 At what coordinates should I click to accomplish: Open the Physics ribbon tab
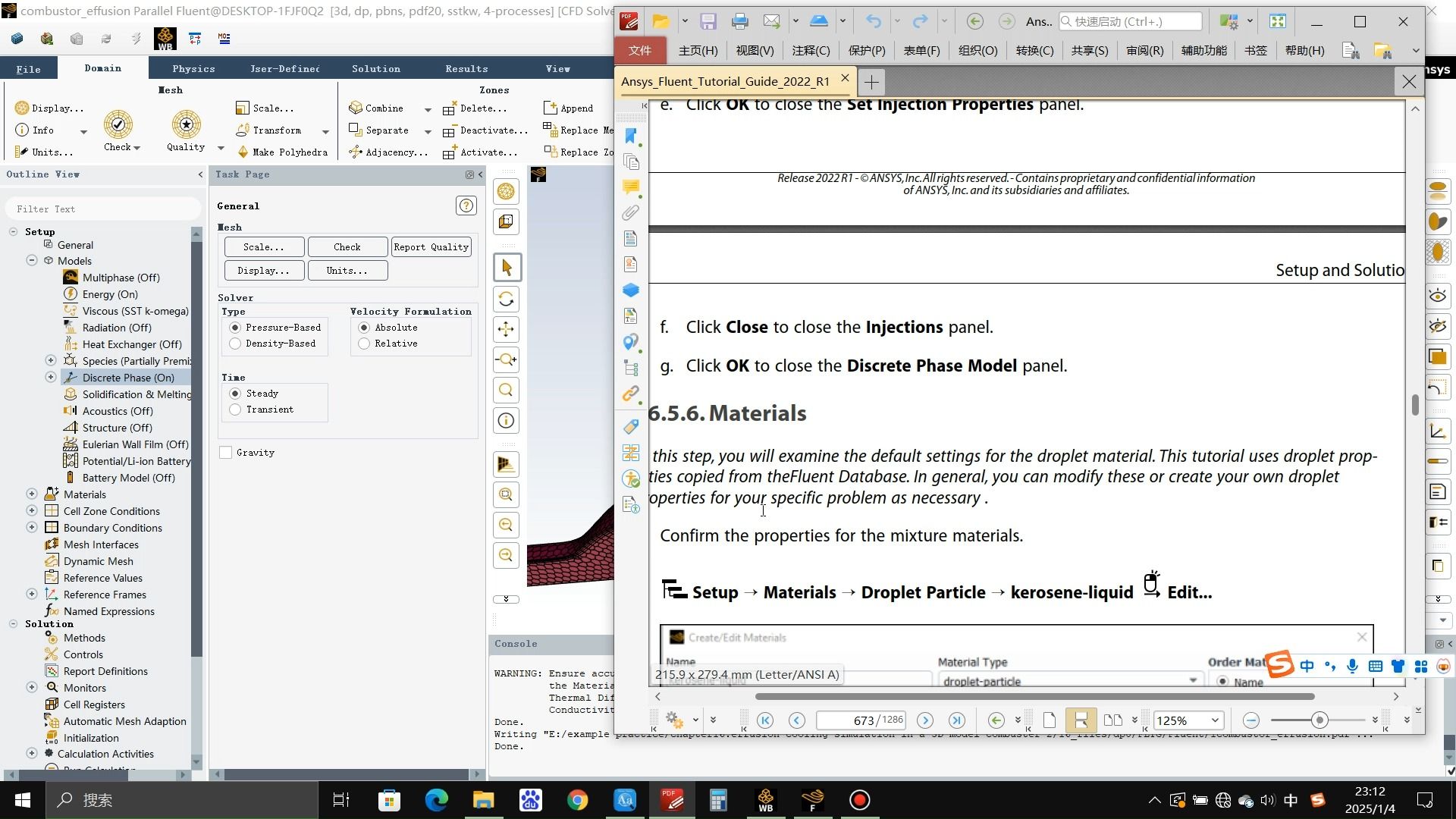click(x=193, y=68)
